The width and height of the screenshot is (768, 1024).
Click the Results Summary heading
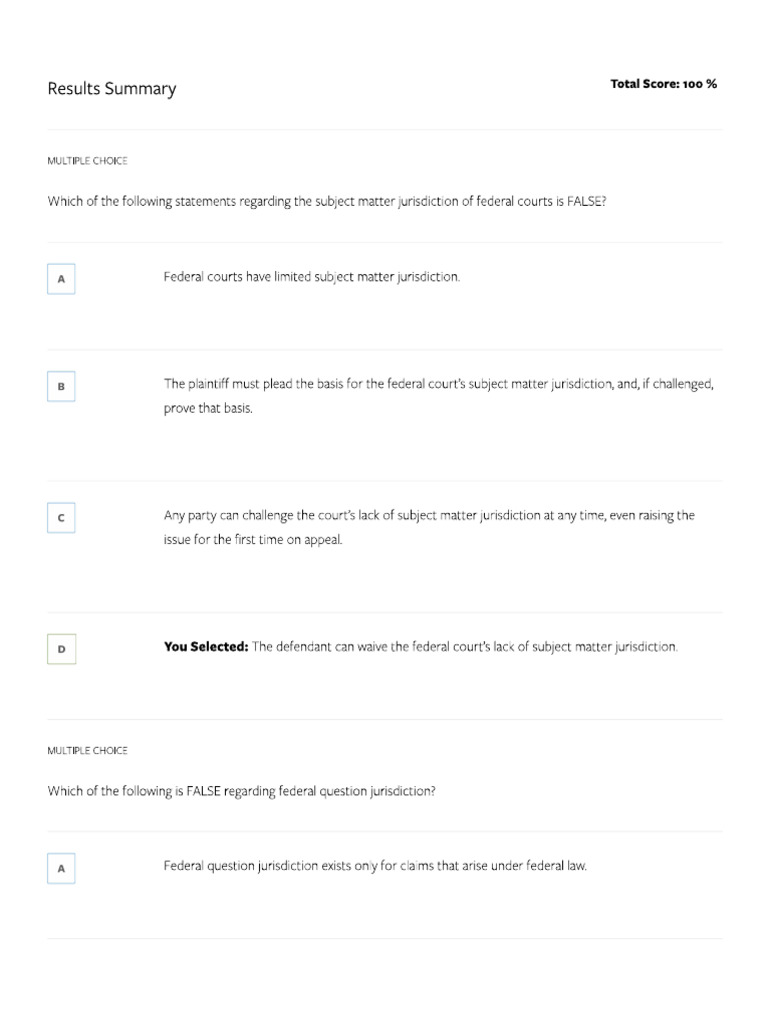pos(111,89)
